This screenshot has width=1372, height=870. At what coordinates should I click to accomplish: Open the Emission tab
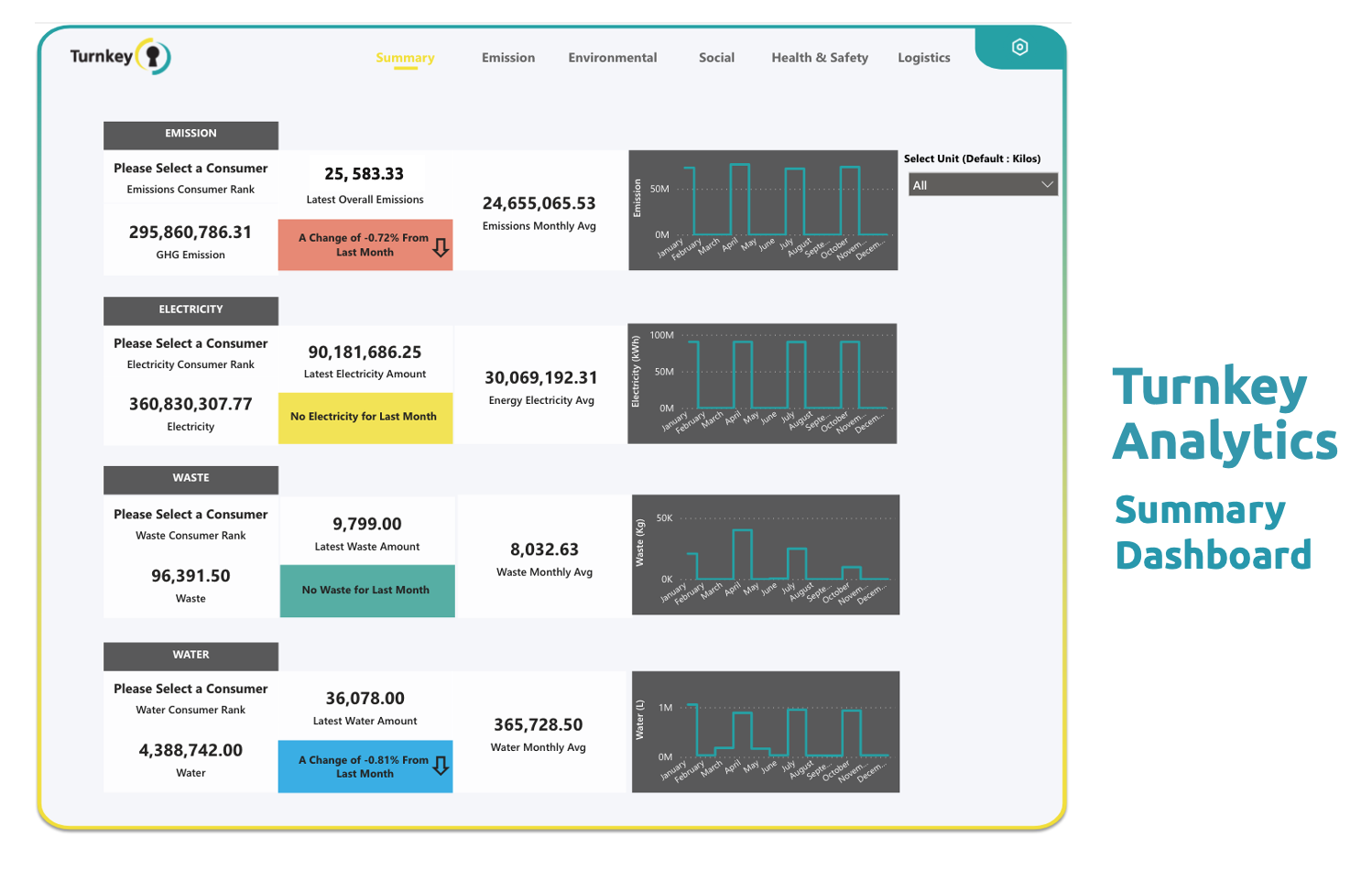508,58
